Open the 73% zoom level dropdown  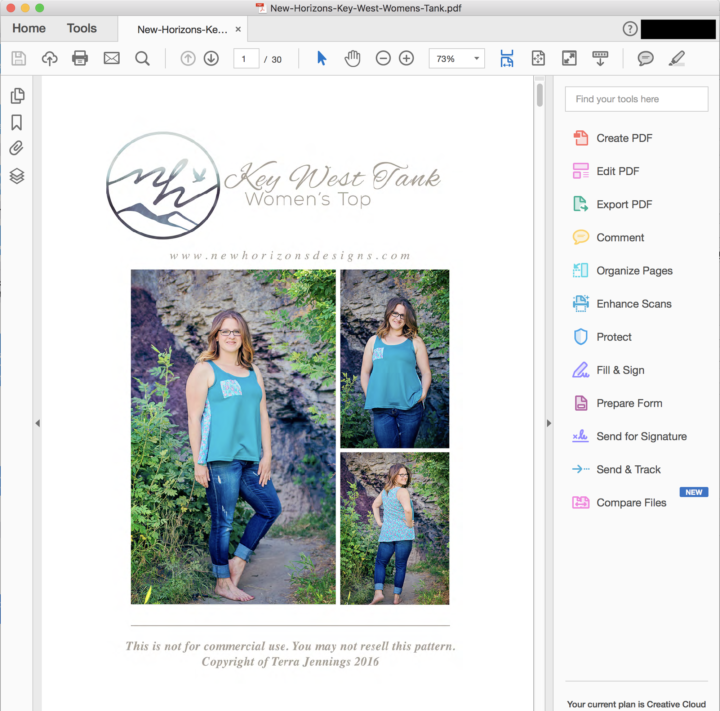(x=477, y=59)
